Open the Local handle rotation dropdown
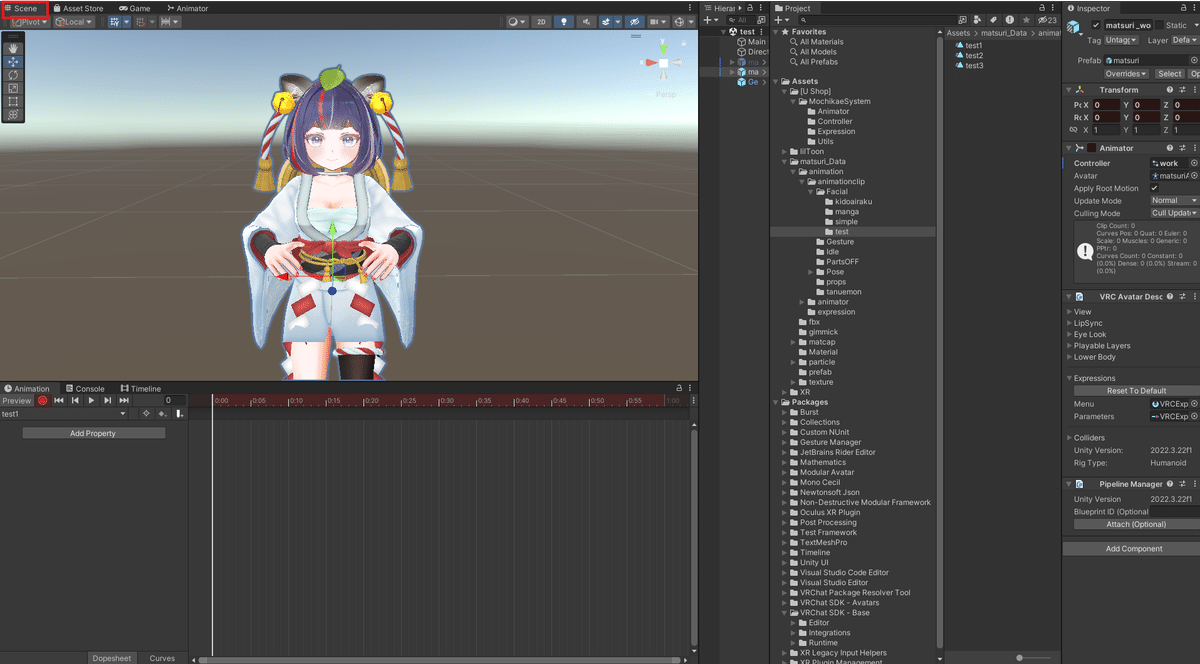This screenshot has width=1200, height=664. click(72, 21)
